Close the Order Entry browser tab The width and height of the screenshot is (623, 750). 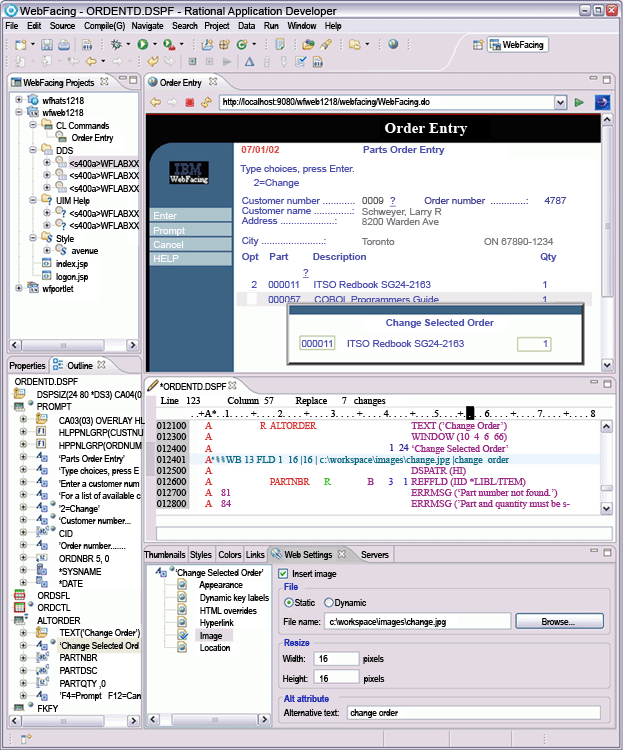point(213,82)
